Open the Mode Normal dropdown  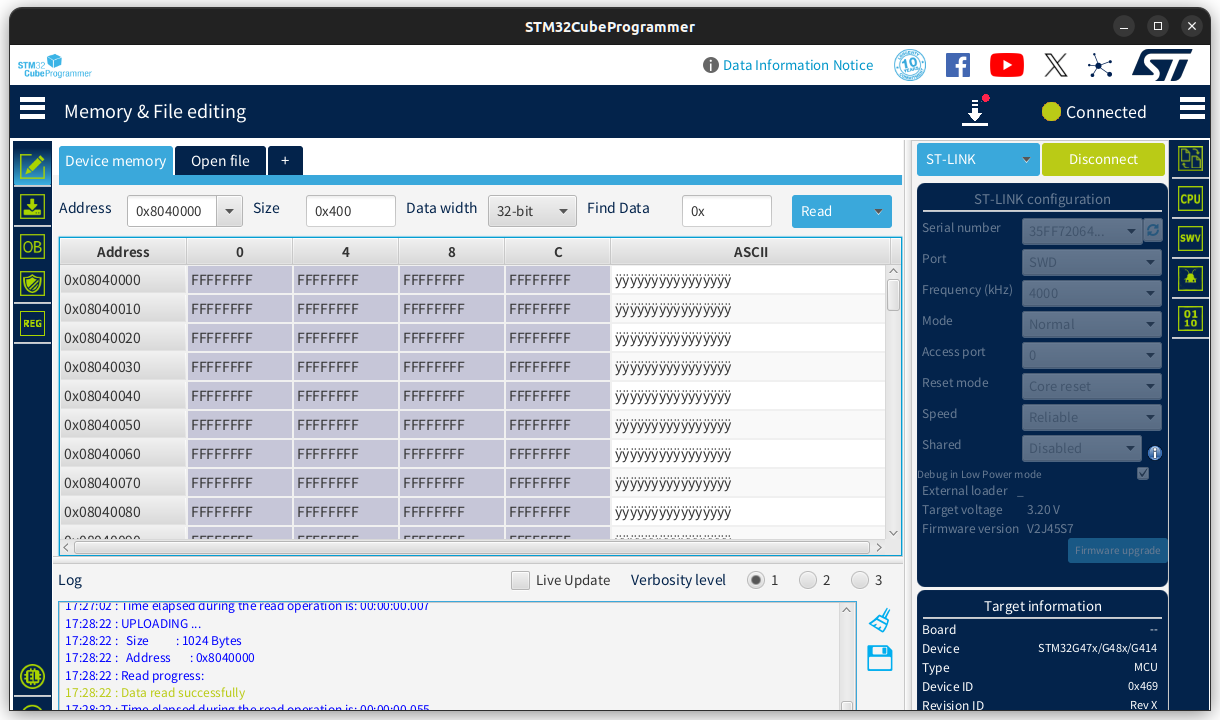tap(1092, 324)
